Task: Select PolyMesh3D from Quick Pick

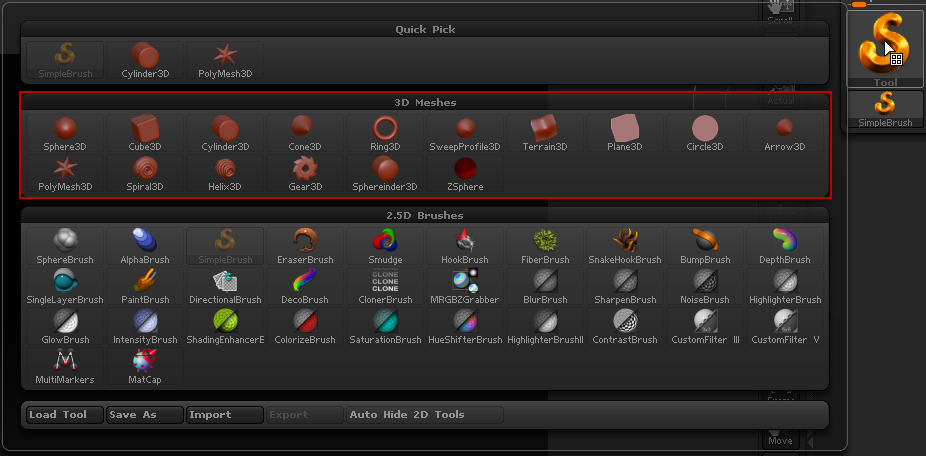Action: click(225, 61)
